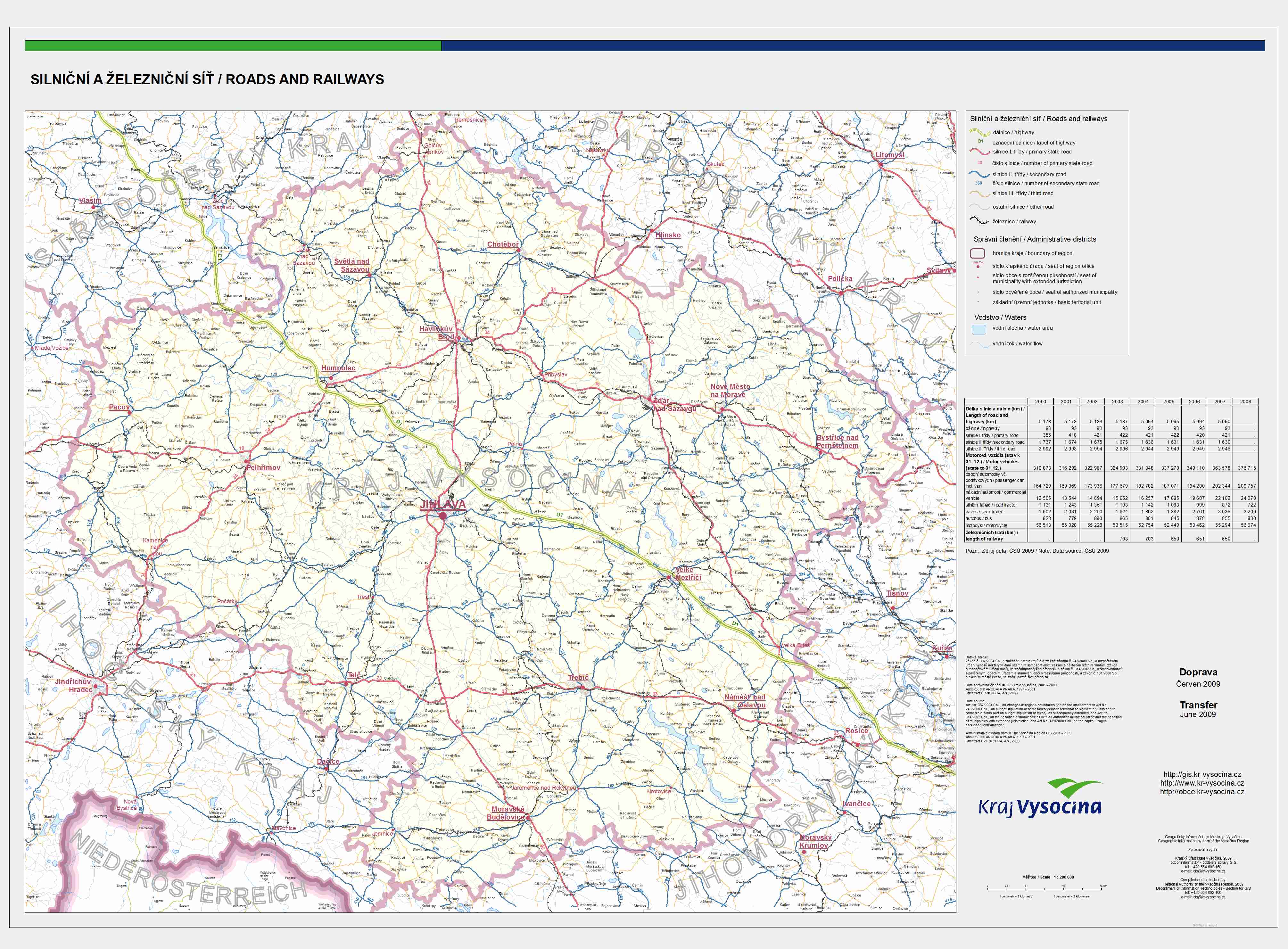This screenshot has height=949, width=1288.
Task: Click the title 'Silniční a železniční síť / Roads and Railways'
Action: [x=207, y=79]
